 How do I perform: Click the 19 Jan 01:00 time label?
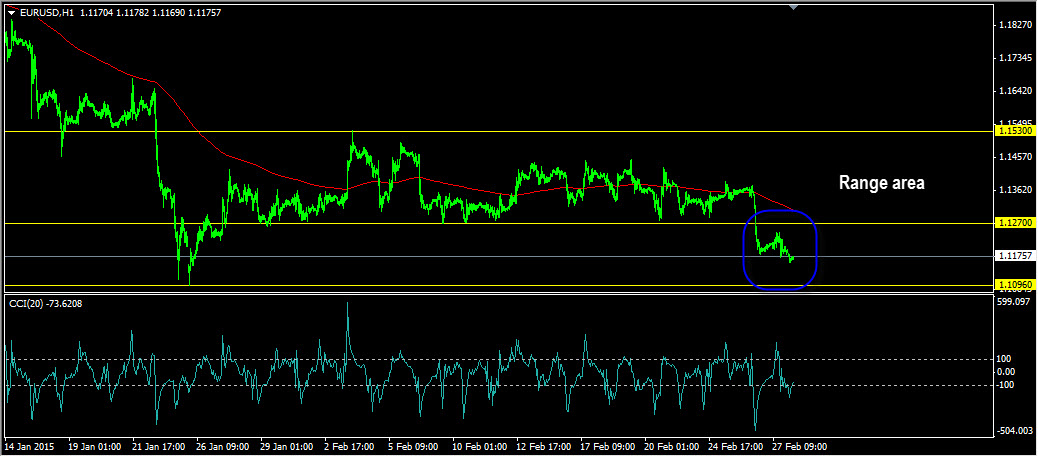coord(94,446)
